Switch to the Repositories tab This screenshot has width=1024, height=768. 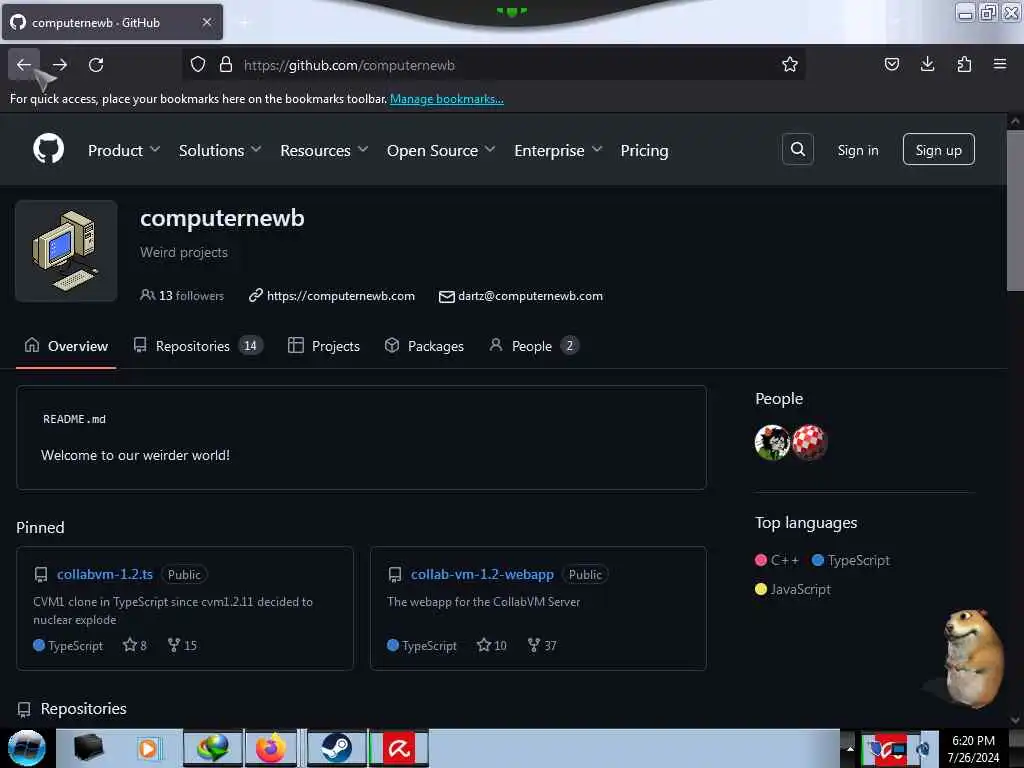pyautogui.click(x=198, y=346)
